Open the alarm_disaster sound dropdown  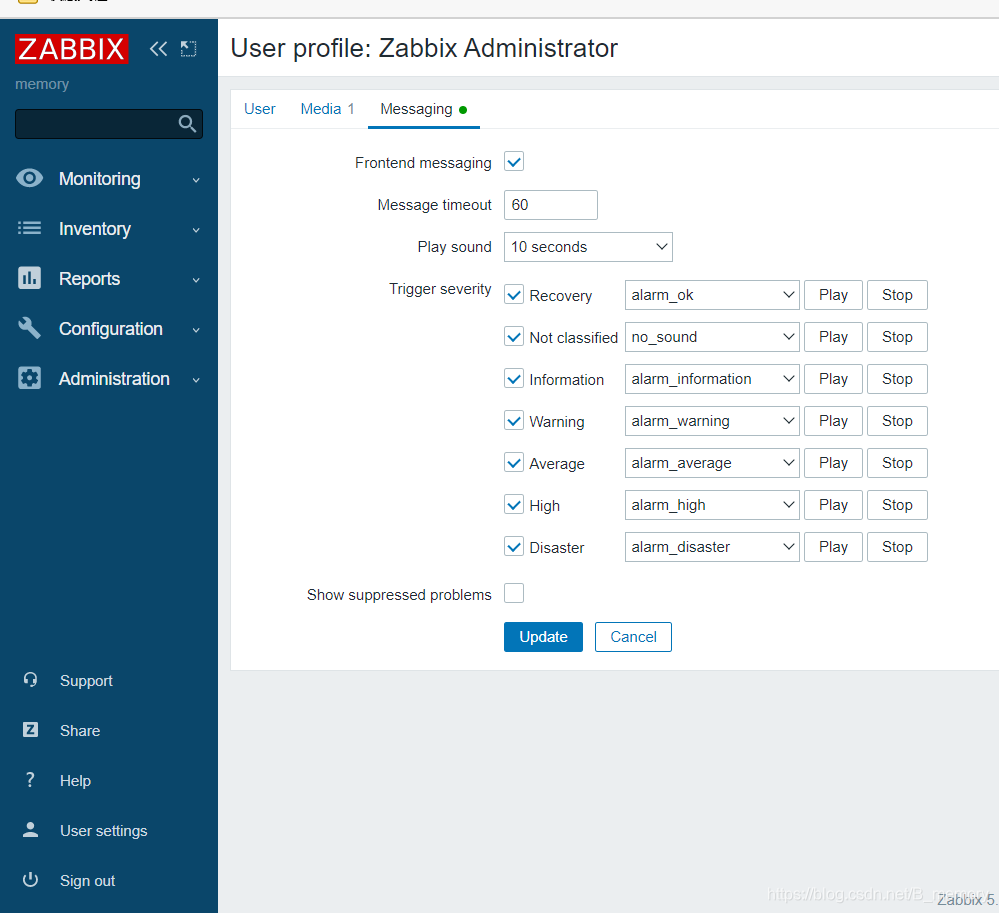click(712, 547)
